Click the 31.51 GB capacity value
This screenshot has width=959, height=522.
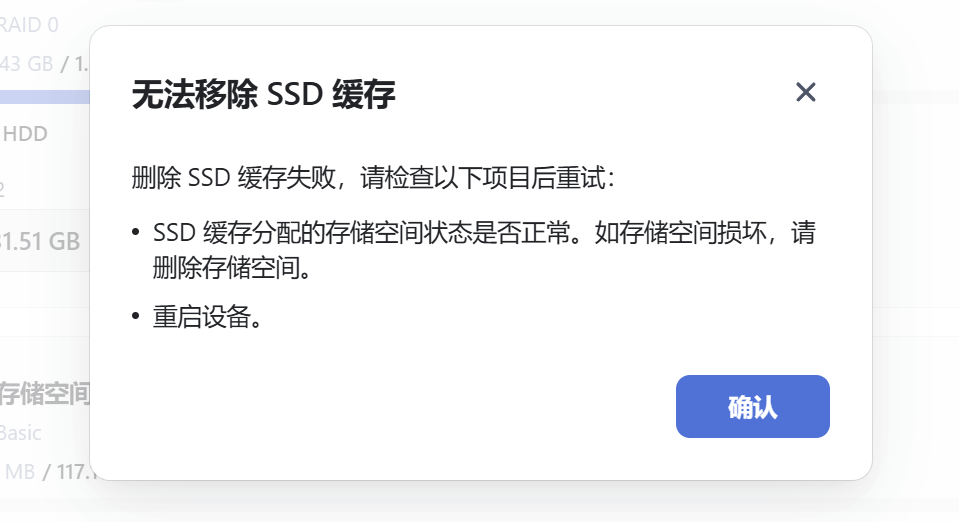pyautogui.click(x=40, y=242)
